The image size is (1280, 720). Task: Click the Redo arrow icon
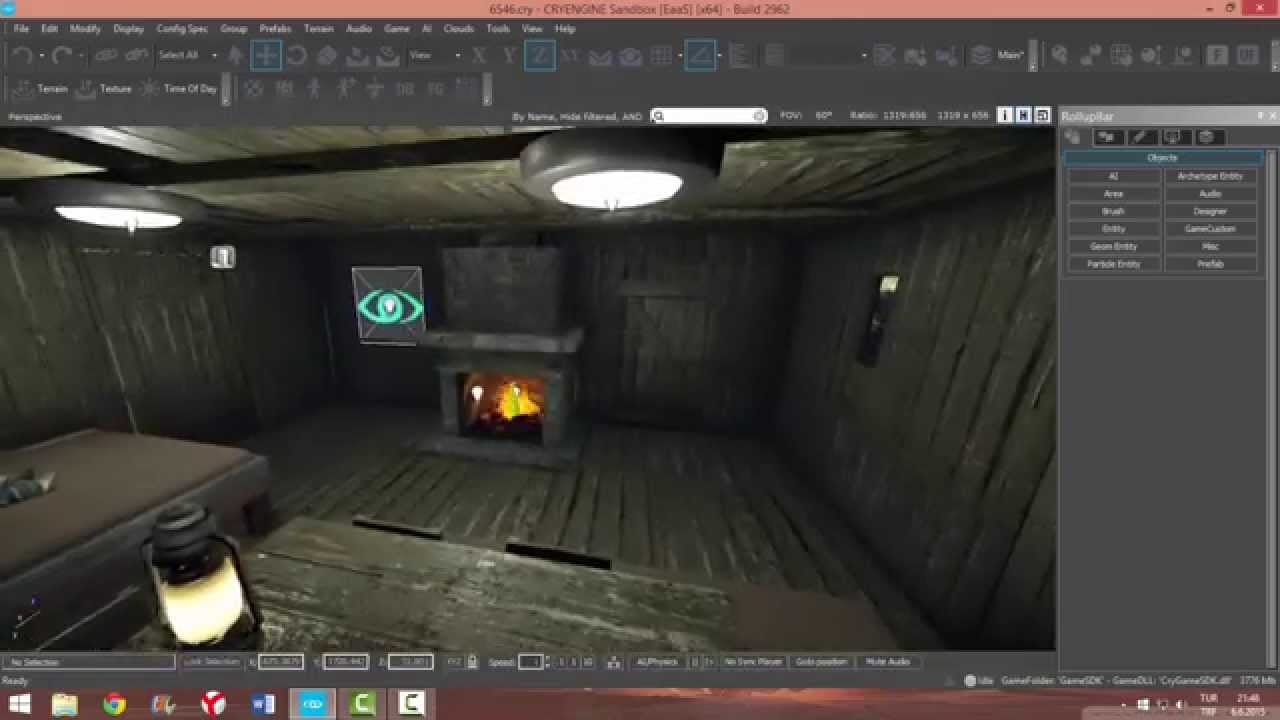(63, 56)
